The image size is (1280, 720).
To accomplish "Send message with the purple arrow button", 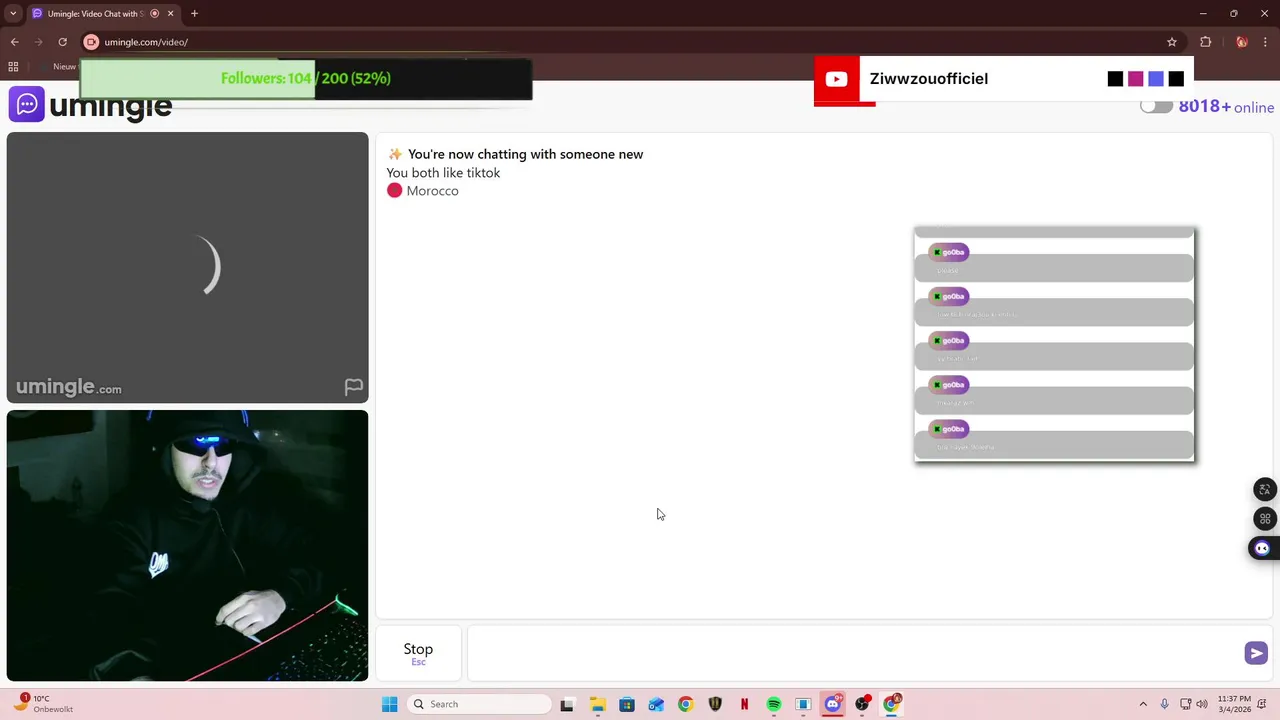I will click(x=1256, y=653).
